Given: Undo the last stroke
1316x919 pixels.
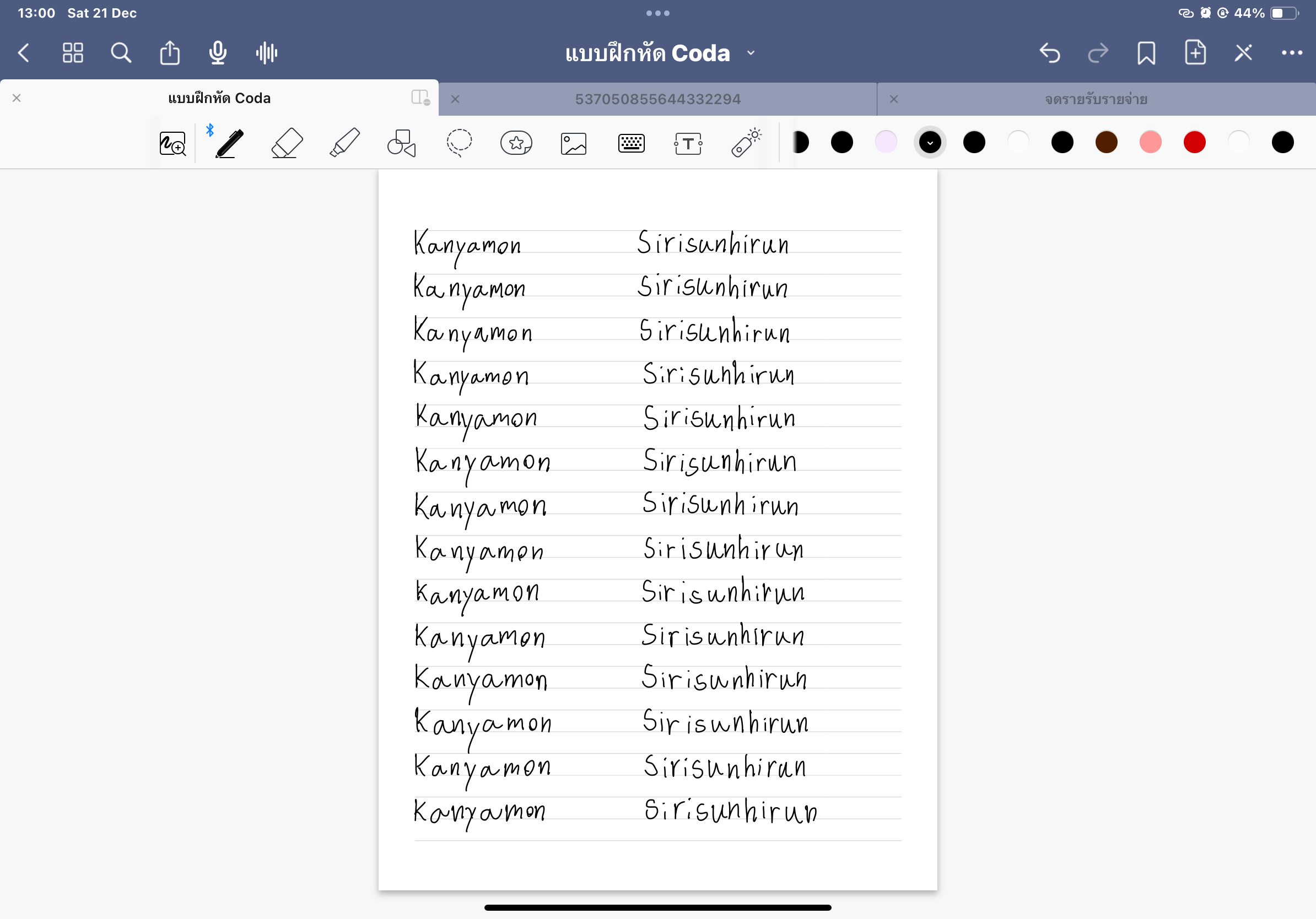Looking at the screenshot, I should pyautogui.click(x=1049, y=53).
